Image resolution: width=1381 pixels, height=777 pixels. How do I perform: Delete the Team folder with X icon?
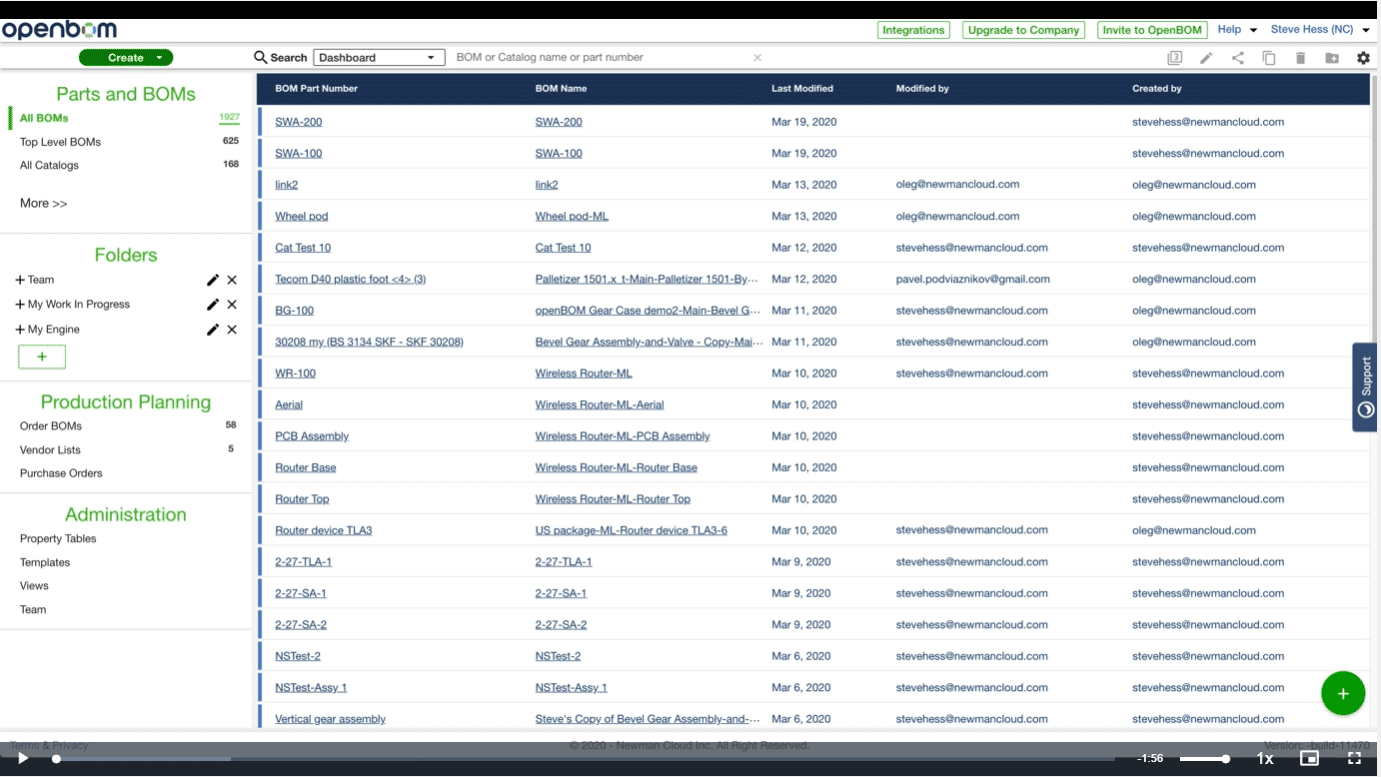pyautogui.click(x=232, y=280)
